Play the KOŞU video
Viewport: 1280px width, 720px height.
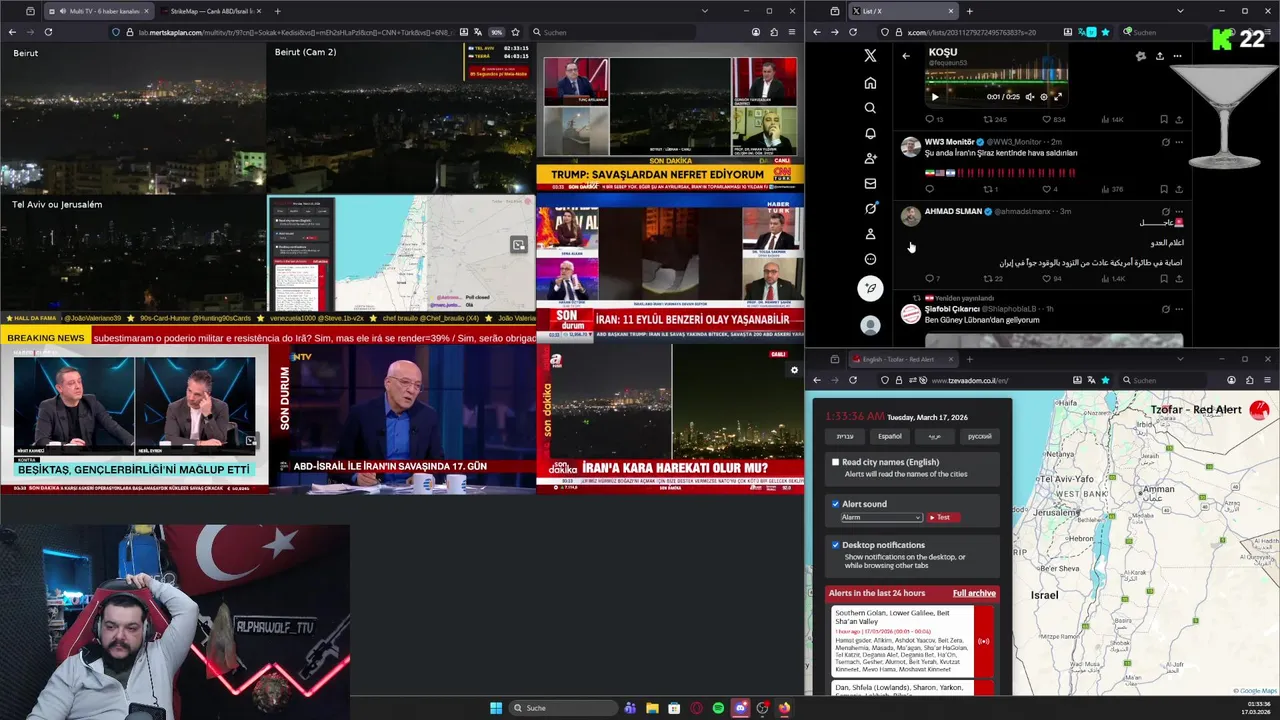coord(935,97)
